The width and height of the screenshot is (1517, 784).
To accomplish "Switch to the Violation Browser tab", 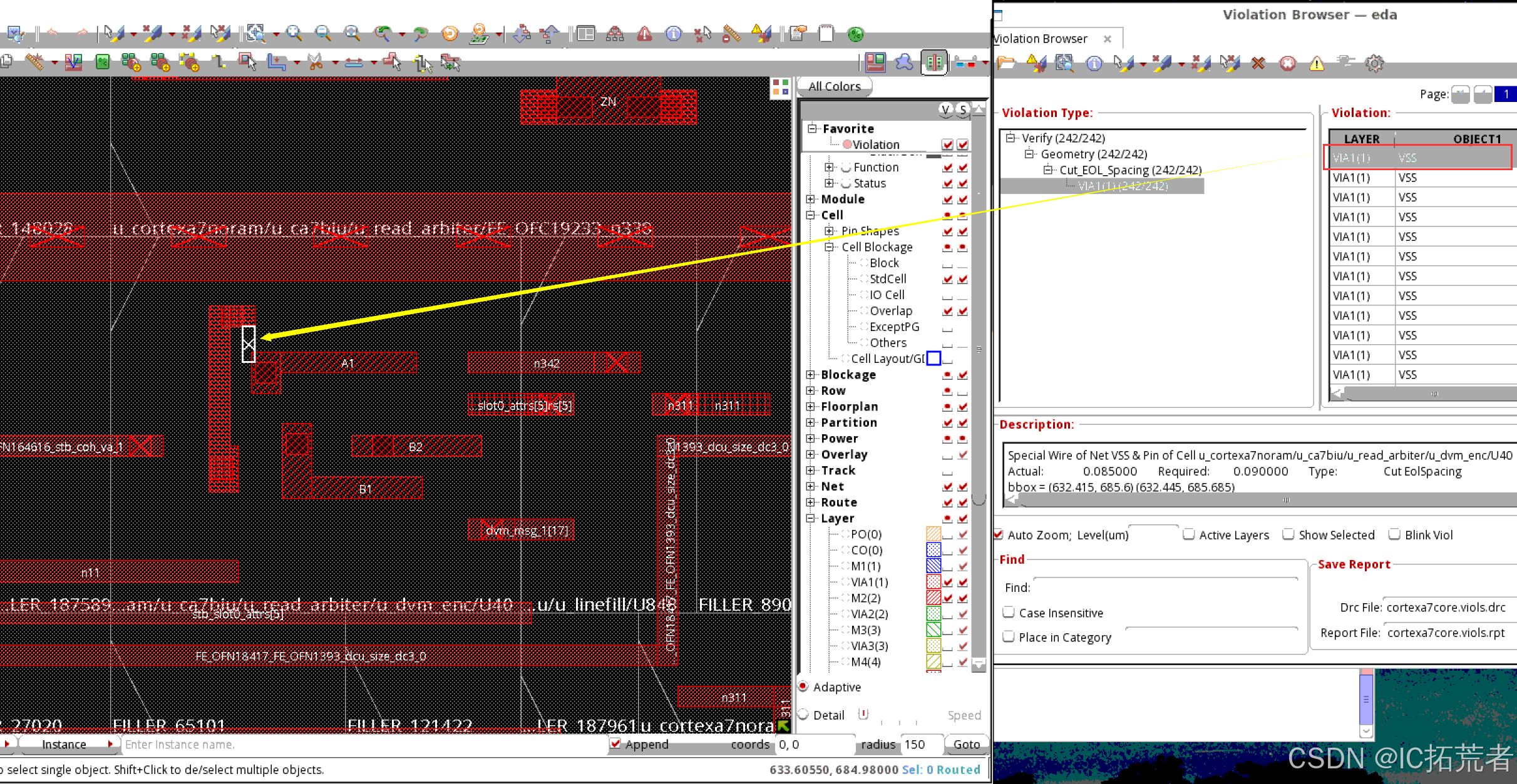I will [x=1041, y=39].
